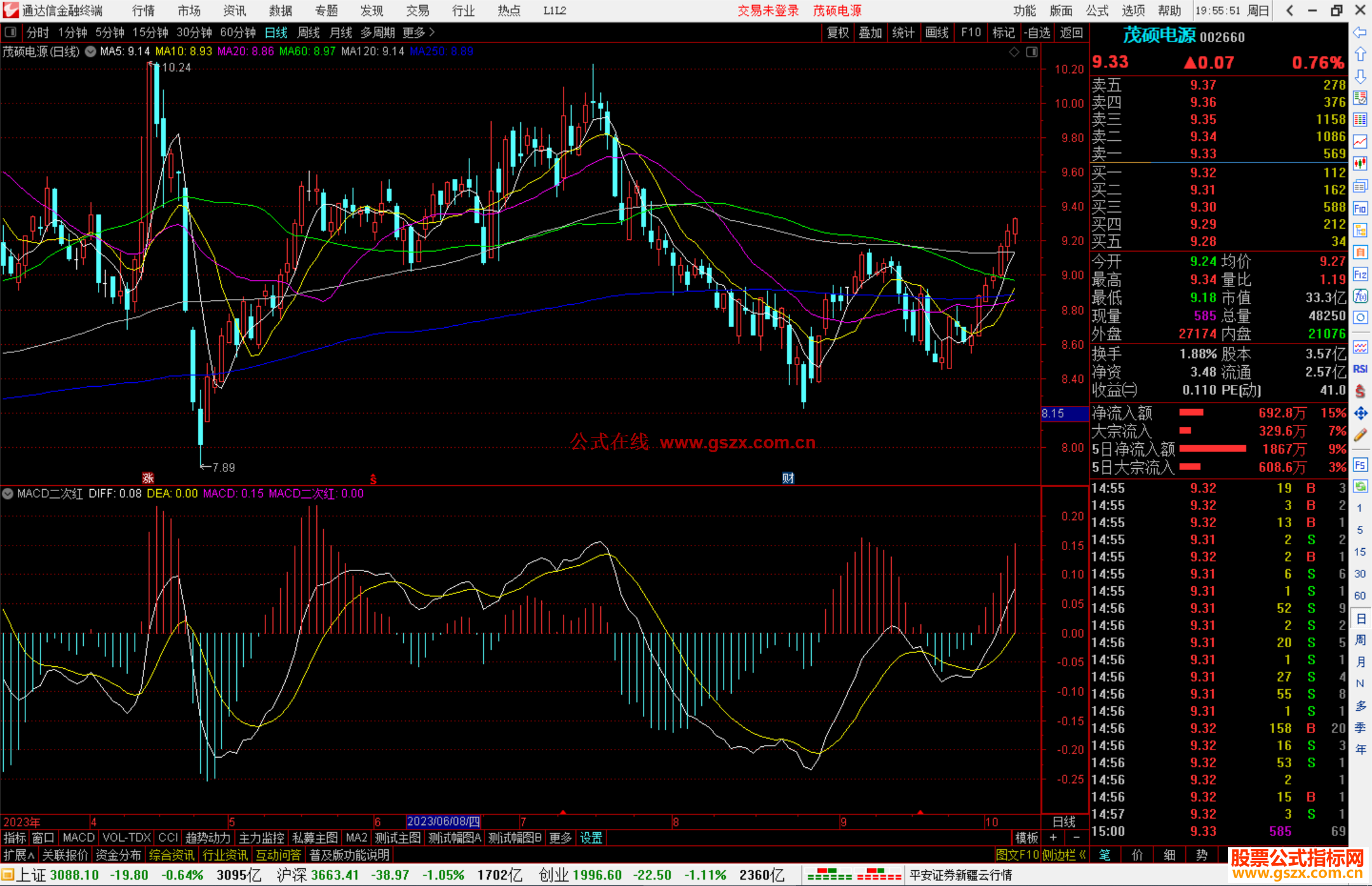Open the 行情 menu
Screen dimensions: 1372x886
pyautogui.click(x=143, y=11)
